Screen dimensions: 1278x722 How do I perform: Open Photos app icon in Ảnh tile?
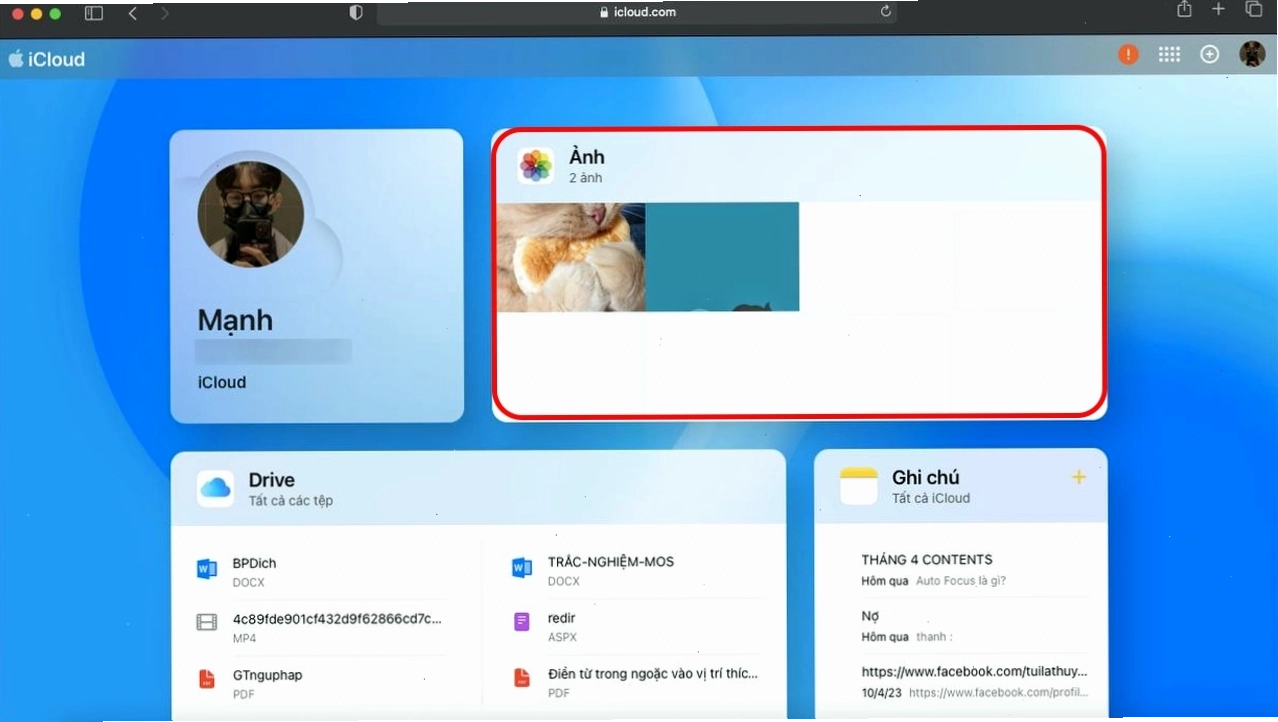(x=536, y=165)
